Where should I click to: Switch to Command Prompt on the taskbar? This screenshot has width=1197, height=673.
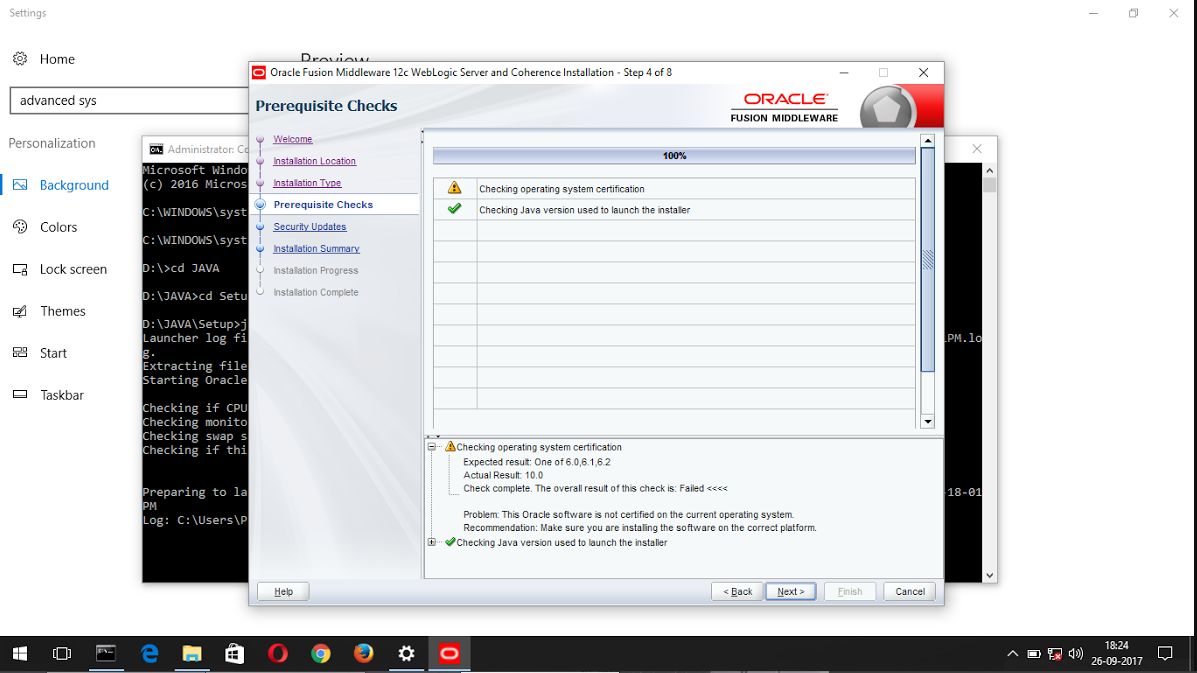[x=105, y=654]
